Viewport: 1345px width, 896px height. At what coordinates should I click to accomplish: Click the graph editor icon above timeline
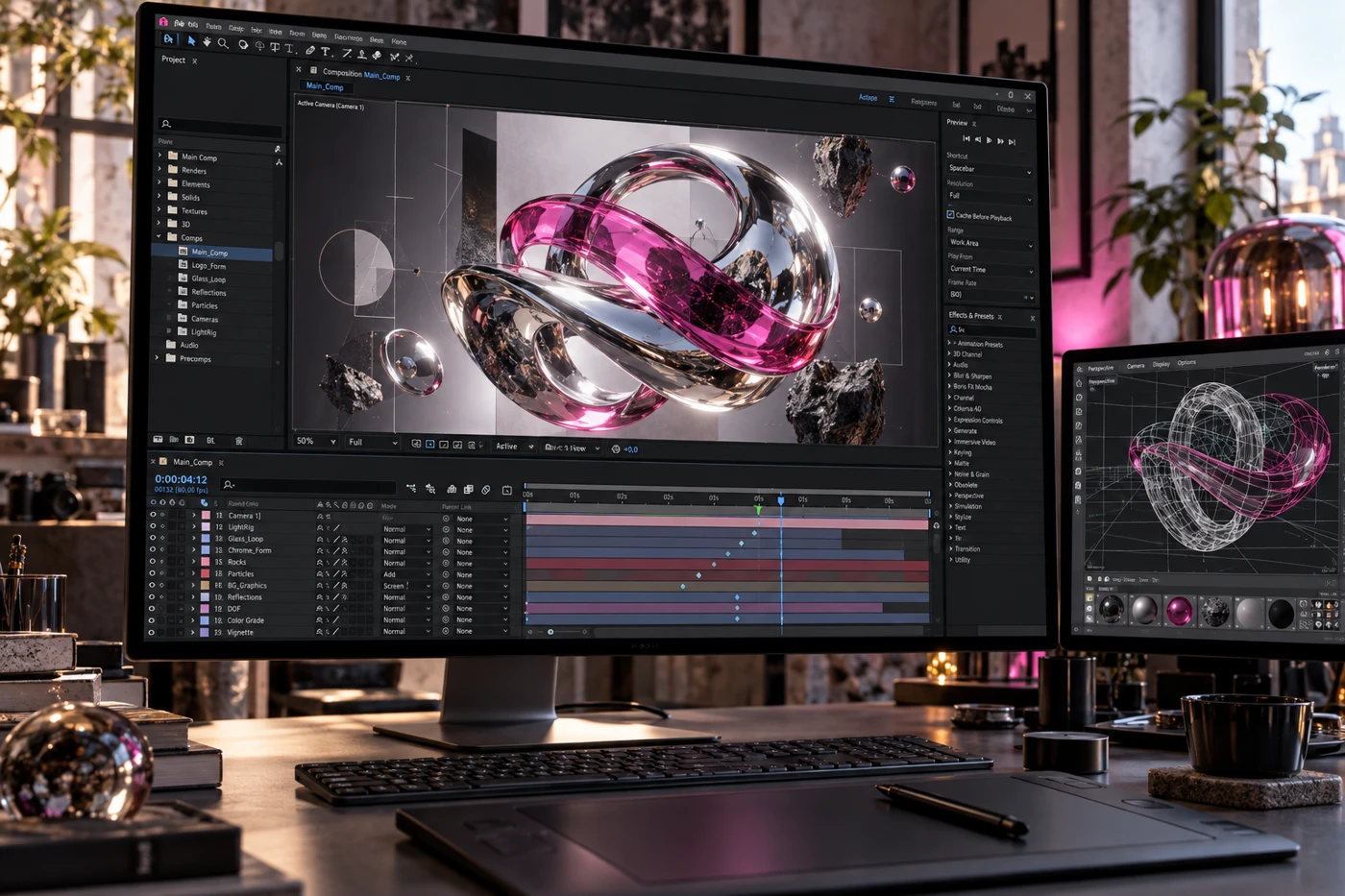point(506,491)
